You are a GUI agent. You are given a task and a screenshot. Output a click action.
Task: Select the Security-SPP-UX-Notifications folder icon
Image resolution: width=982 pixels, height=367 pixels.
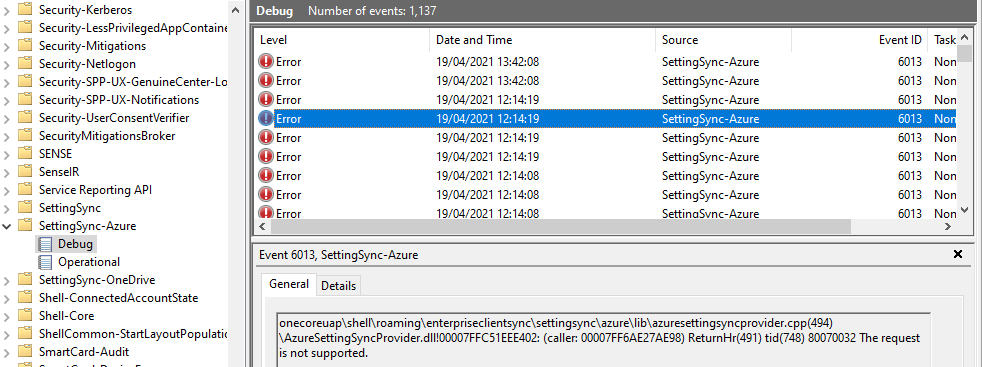coord(25,100)
